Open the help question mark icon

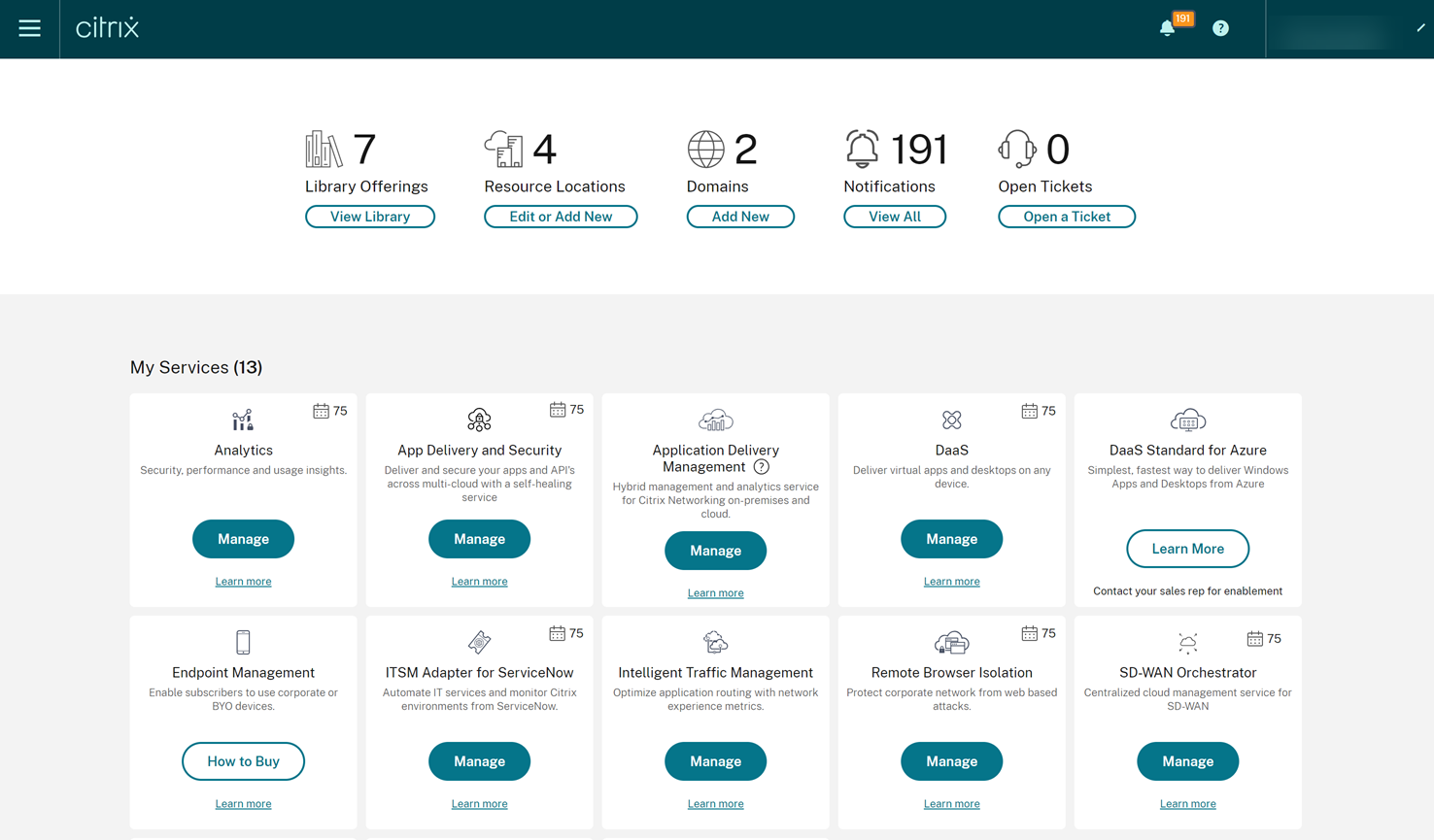[1220, 28]
